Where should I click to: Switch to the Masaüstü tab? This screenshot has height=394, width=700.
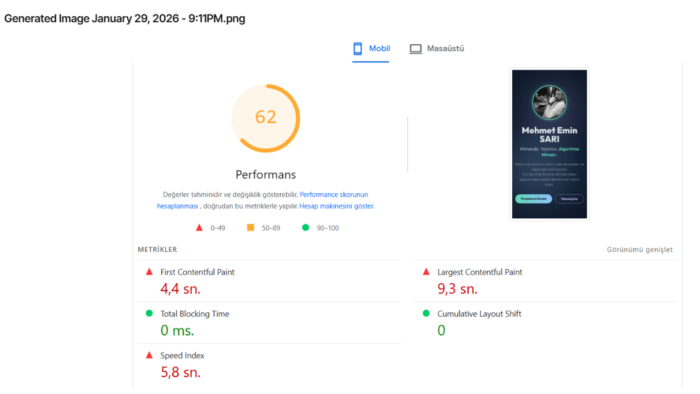coord(437,49)
